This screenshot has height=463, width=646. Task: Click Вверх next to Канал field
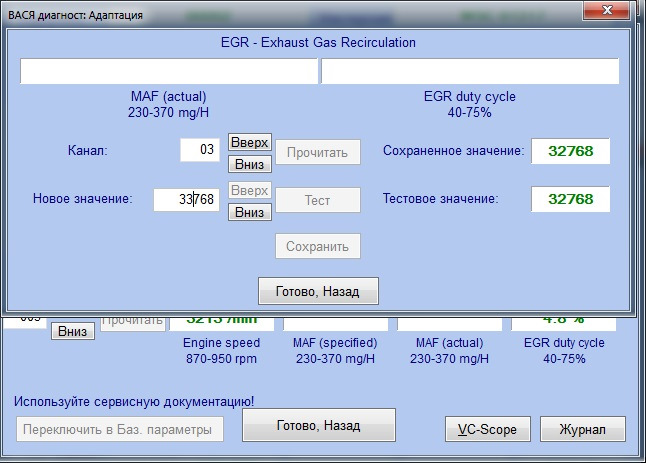[x=250, y=142]
